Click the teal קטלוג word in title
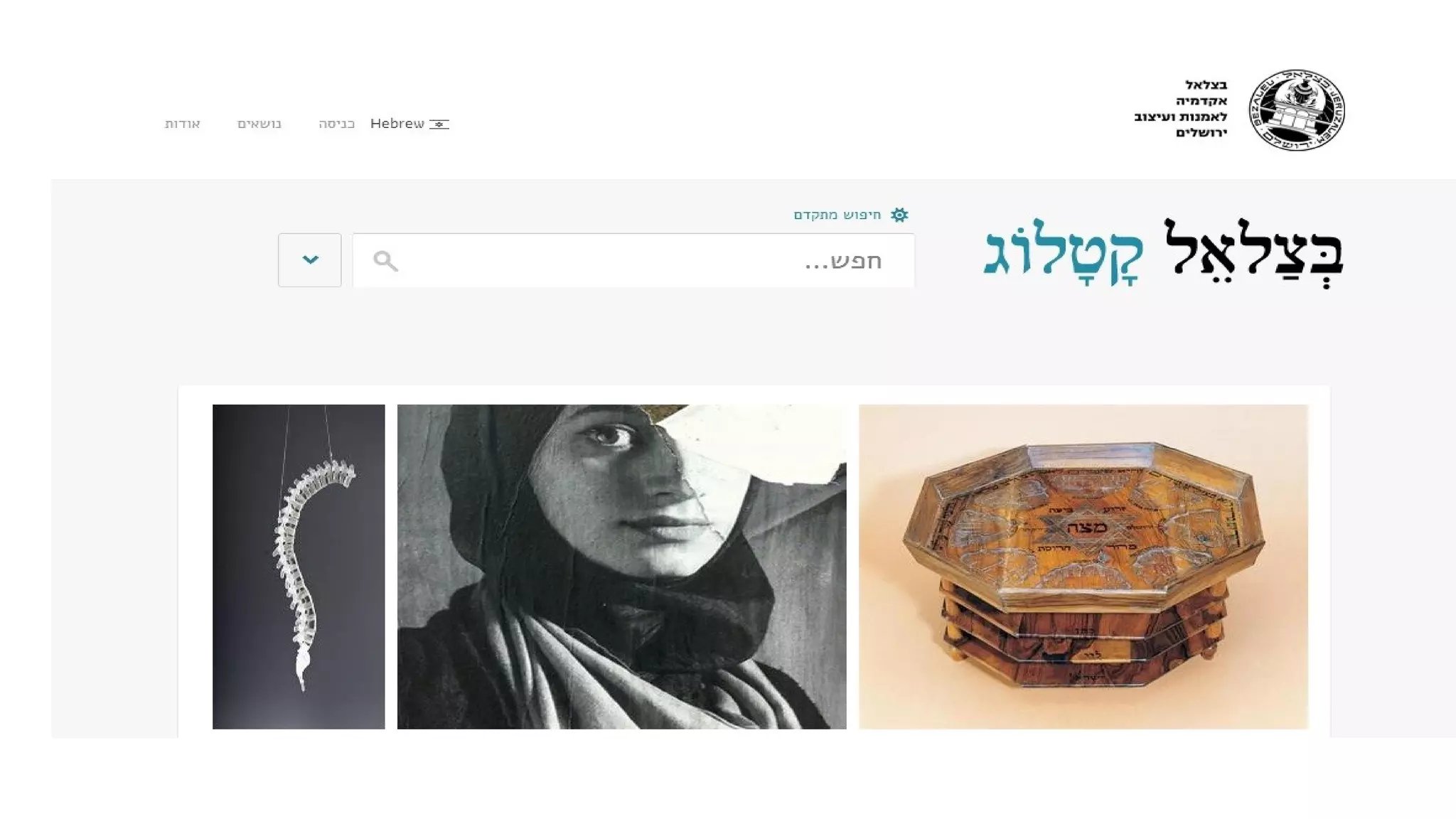 coord(1064,255)
